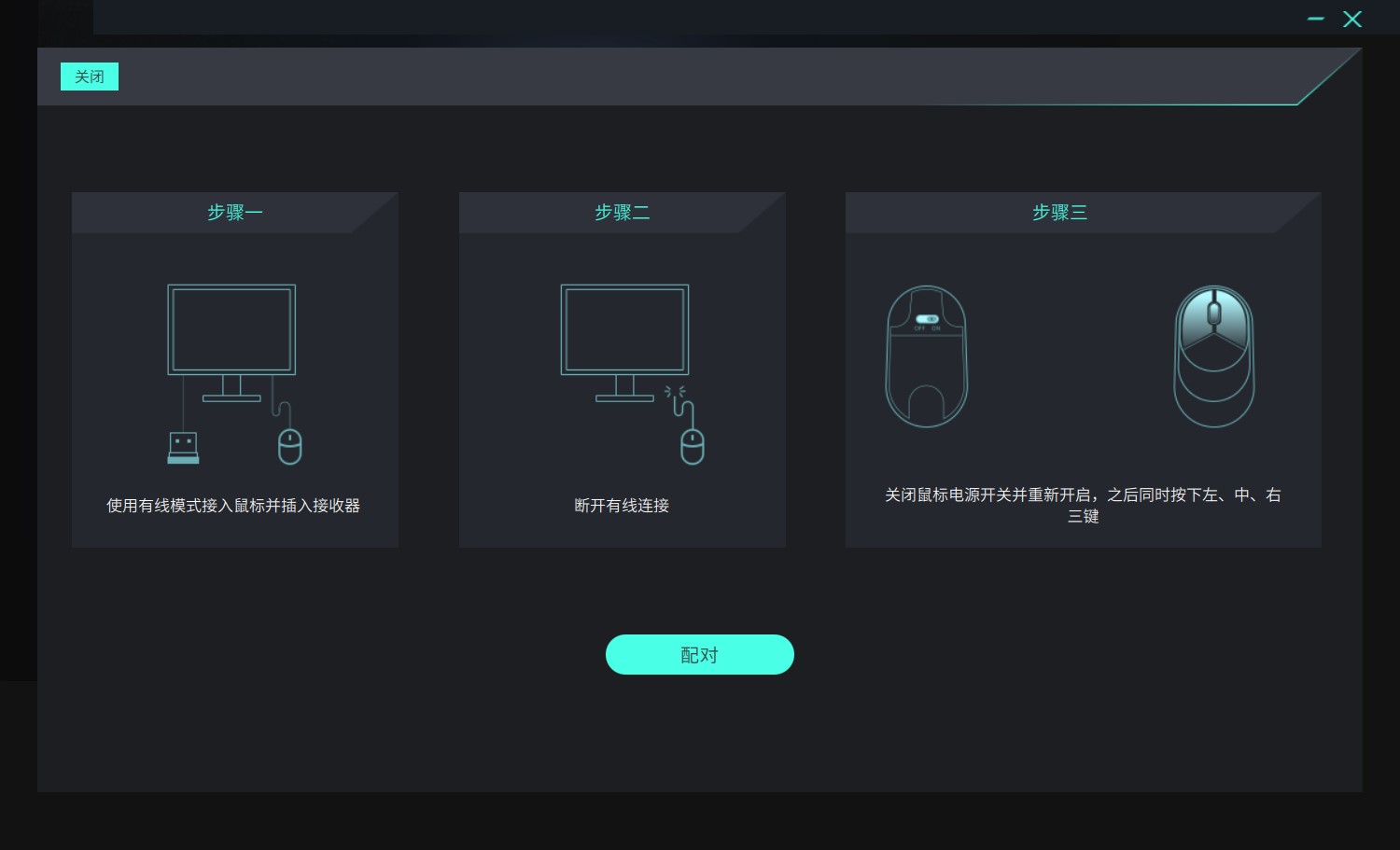This screenshot has width=1400, height=850.
Task: Click the 配对 pairing button
Action: point(700,654)
